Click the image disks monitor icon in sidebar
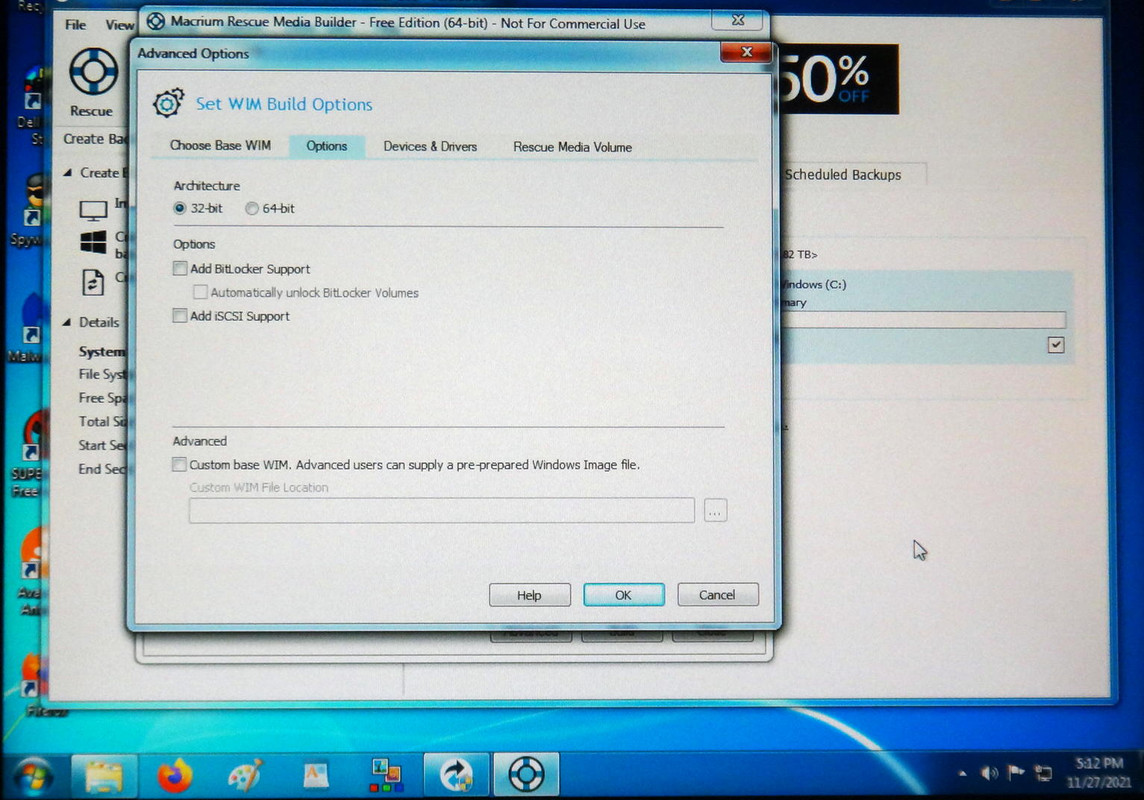The width and height of the screenshot is (1144, 800). (93, 211)
